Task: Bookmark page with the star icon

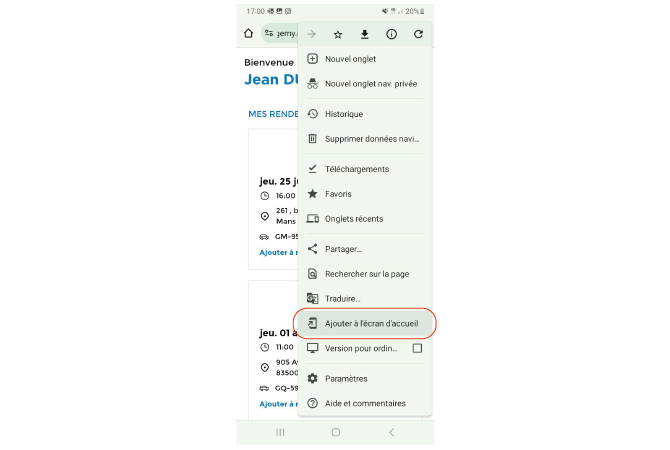Action: pyautogui.click(x=338, y=34)
